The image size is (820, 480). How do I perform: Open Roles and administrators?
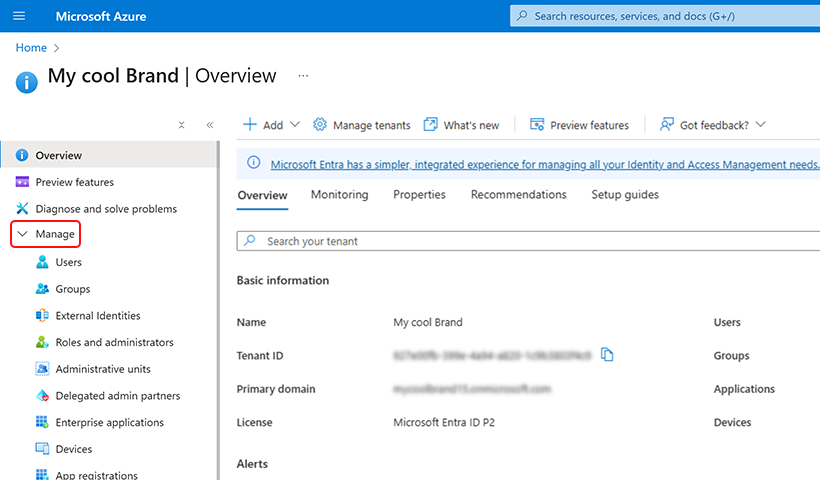click(x=115, y=342)
